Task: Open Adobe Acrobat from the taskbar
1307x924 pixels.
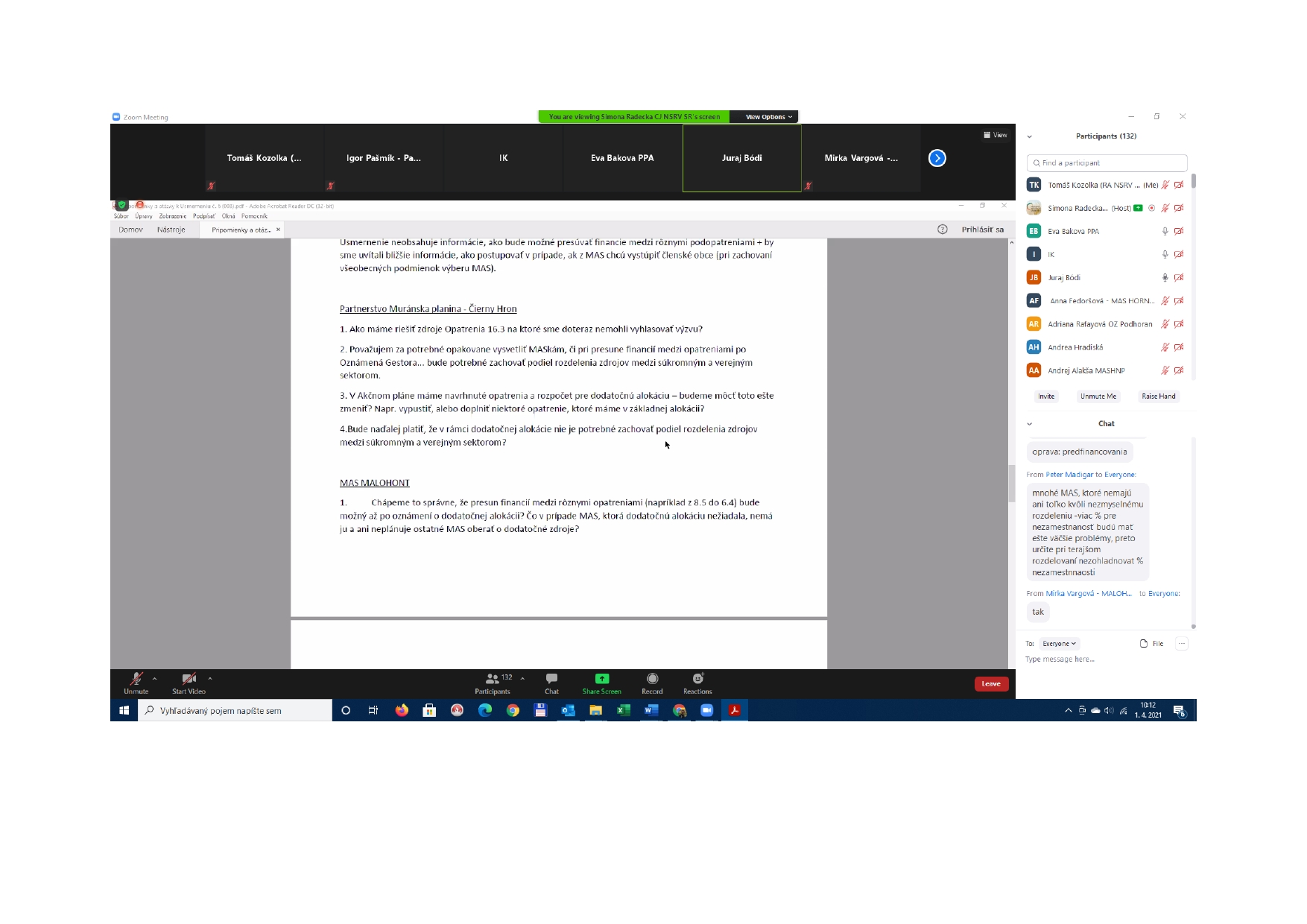Action: click(x=734, y=711)
